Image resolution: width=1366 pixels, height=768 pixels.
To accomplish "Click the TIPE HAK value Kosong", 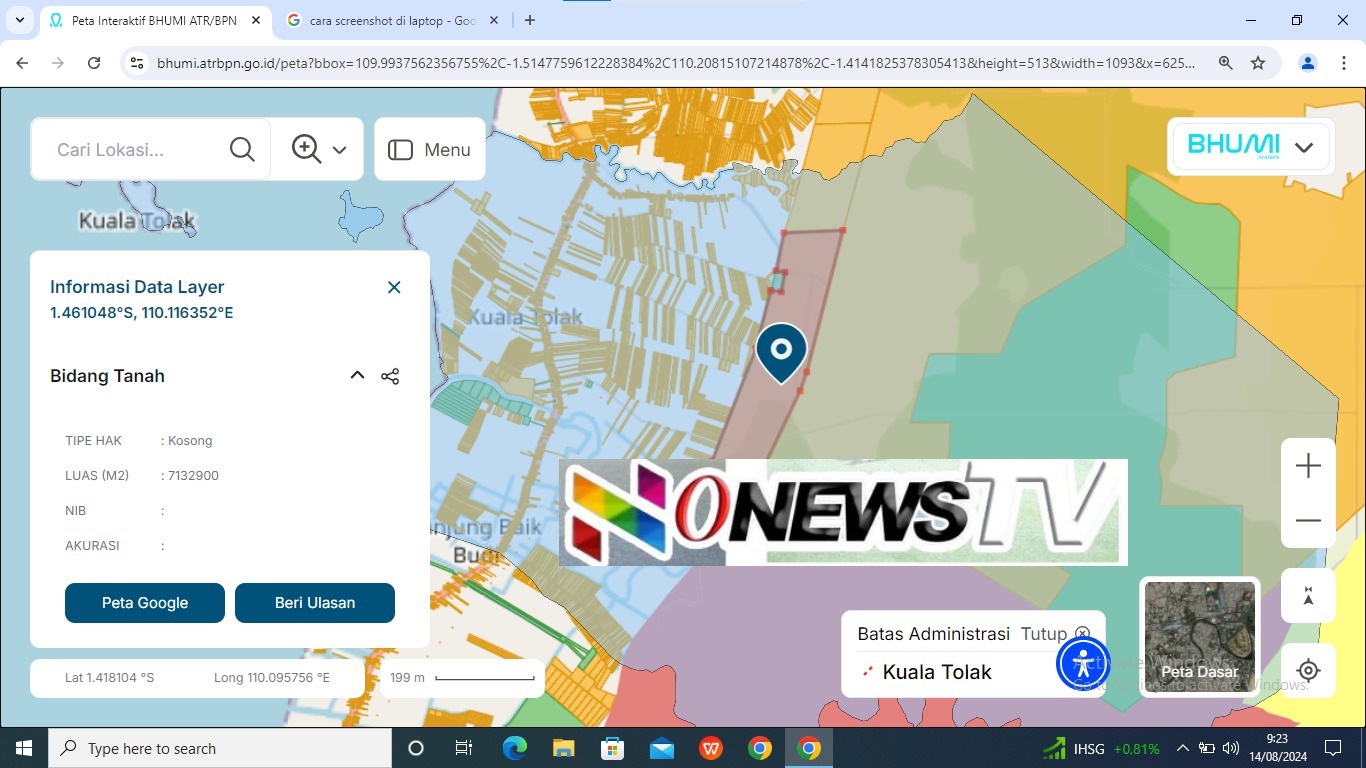I will [x=190, y=441].
